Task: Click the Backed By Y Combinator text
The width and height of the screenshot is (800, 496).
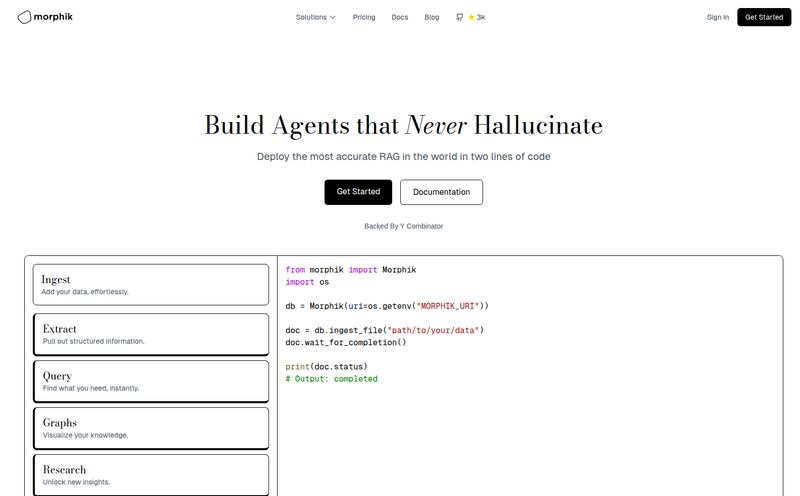Action: tap(404, 226)
